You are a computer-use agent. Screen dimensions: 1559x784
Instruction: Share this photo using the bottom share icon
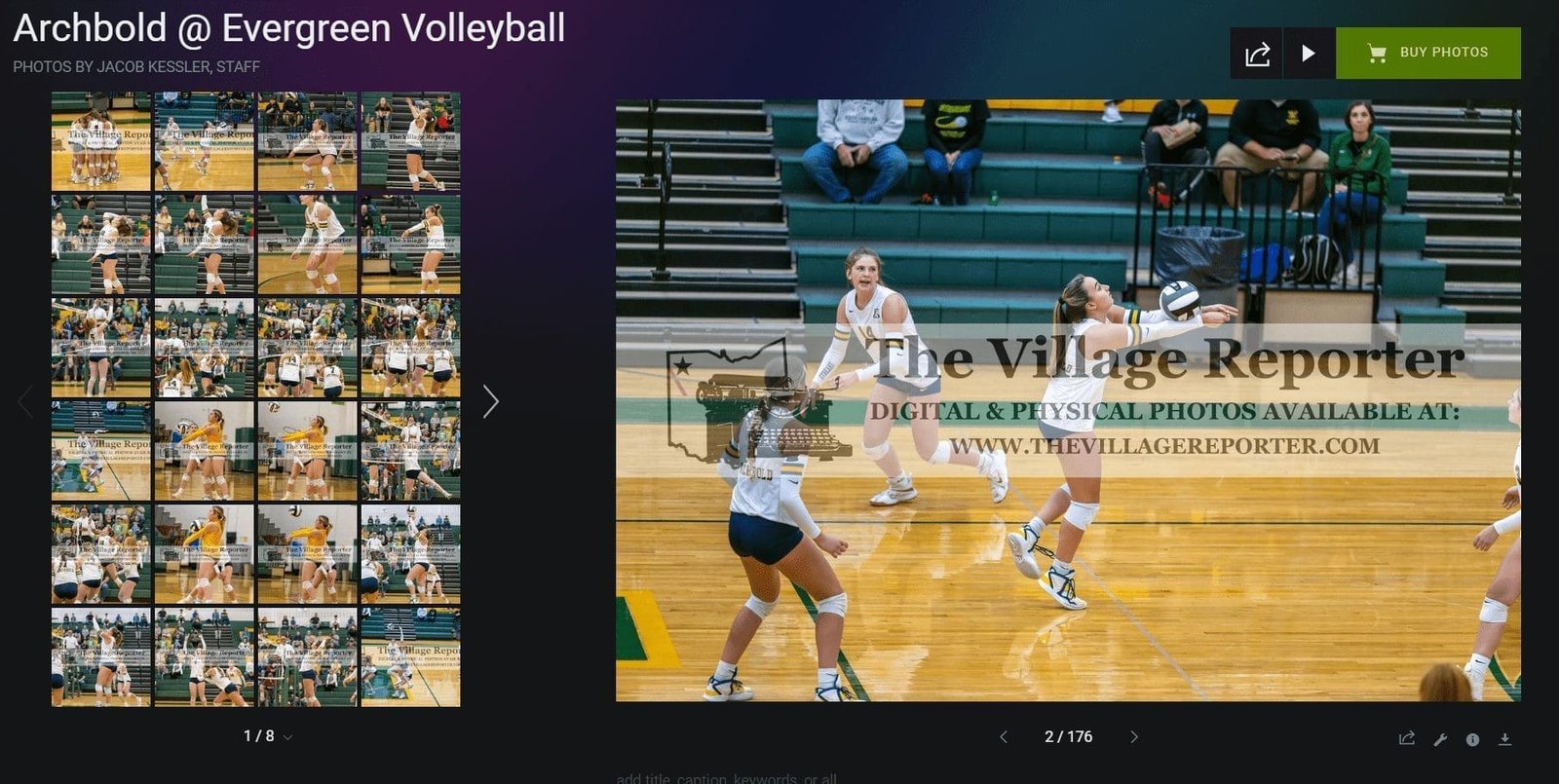click(x=1407, y=738)
